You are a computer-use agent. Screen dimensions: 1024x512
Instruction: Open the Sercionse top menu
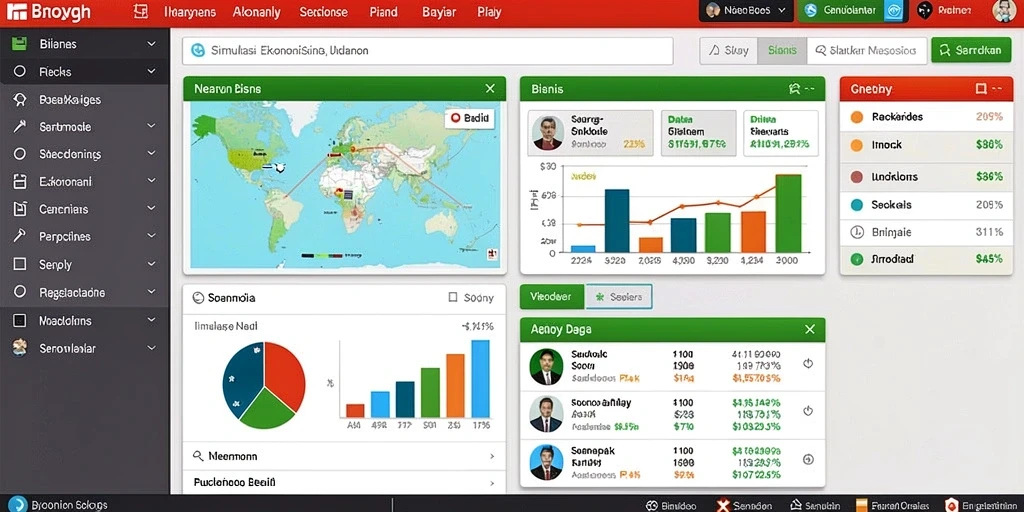[323, 12]
